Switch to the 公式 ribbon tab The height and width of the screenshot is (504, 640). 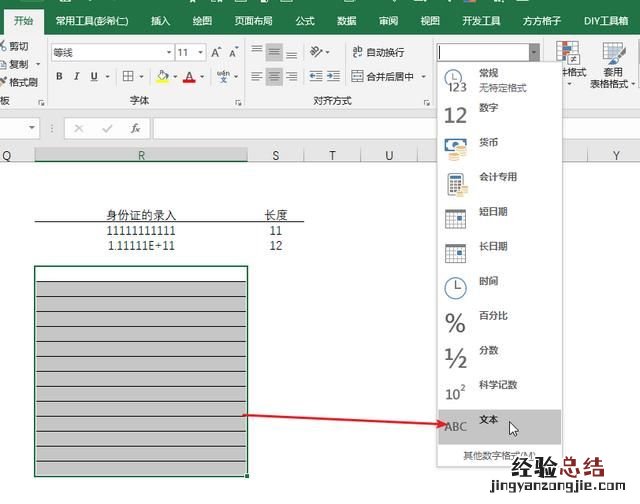tap(305, 20)
